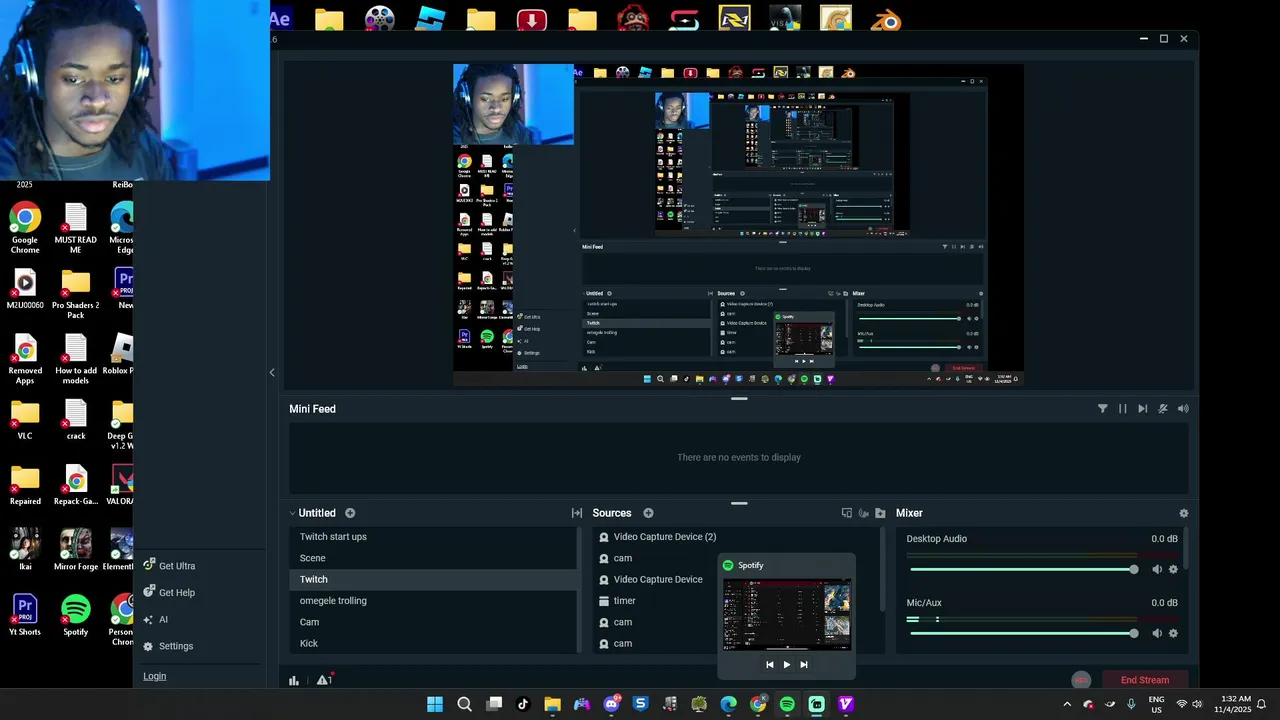
Task: Open Spotify from the taskbar
Action: pos(787,704)
